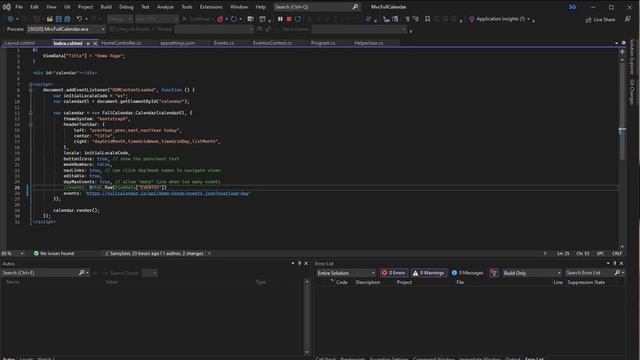The image size is (640, 360).
Task: Click the search magnifier icon in title bar
Action: (355, 7)
